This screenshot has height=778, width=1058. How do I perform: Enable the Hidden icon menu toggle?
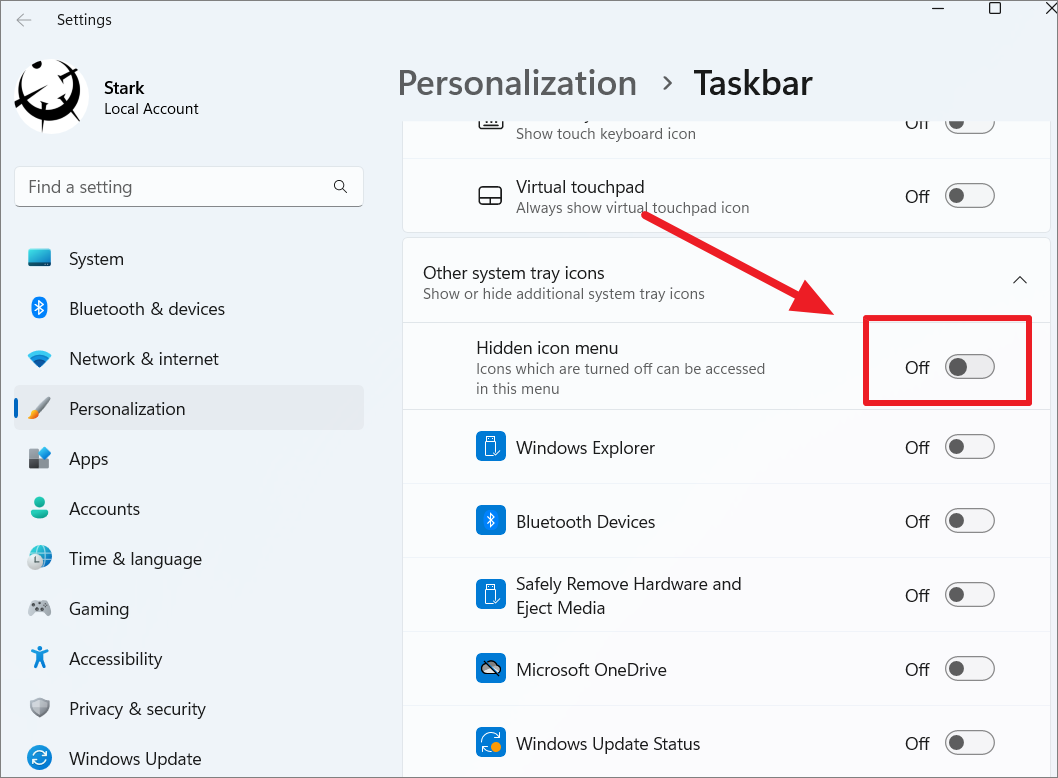969,367
